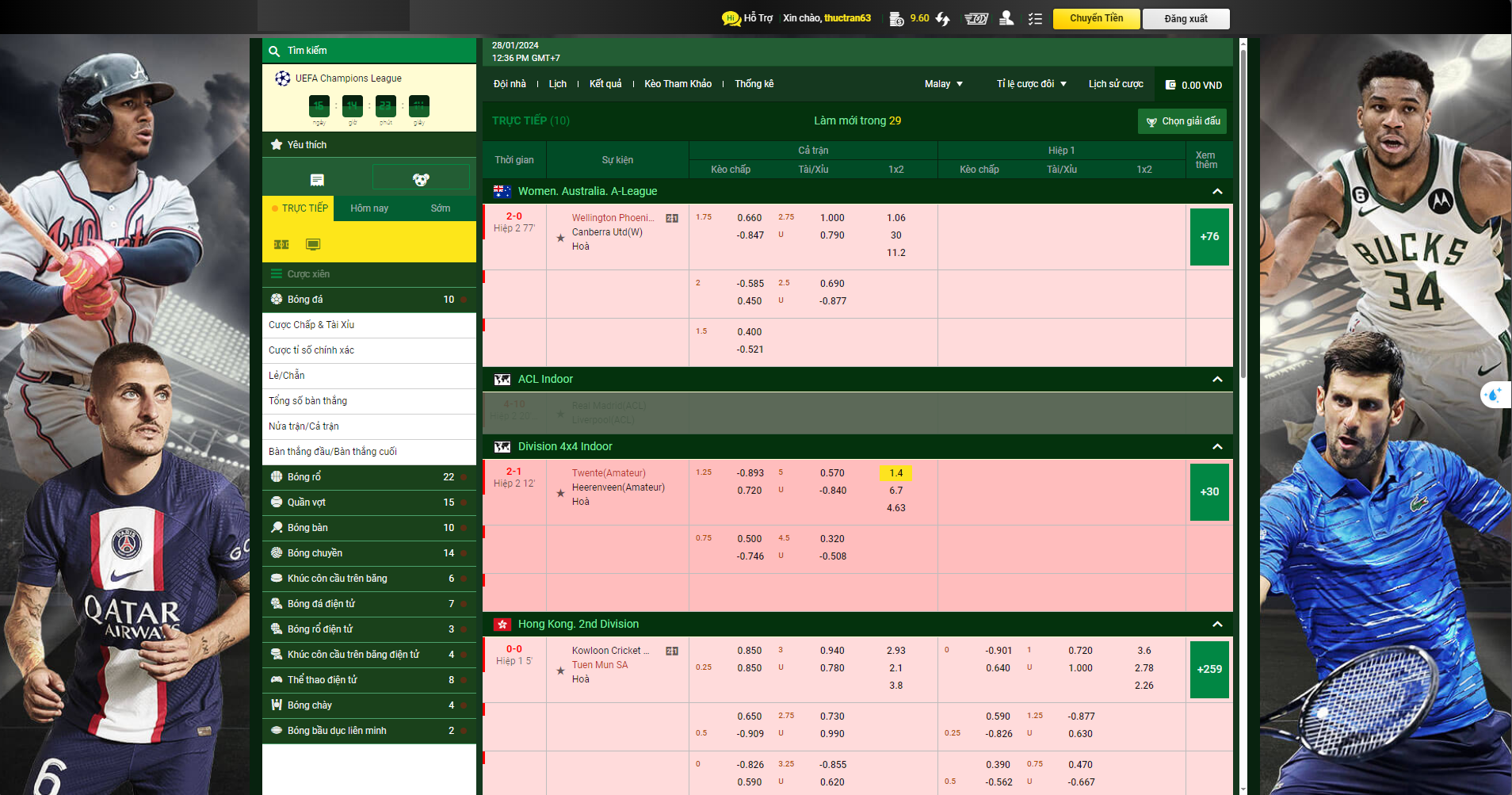Click the live TV streaming filter icon
The height and width of the screenshot is (795, 1512).
coord(313,244)
